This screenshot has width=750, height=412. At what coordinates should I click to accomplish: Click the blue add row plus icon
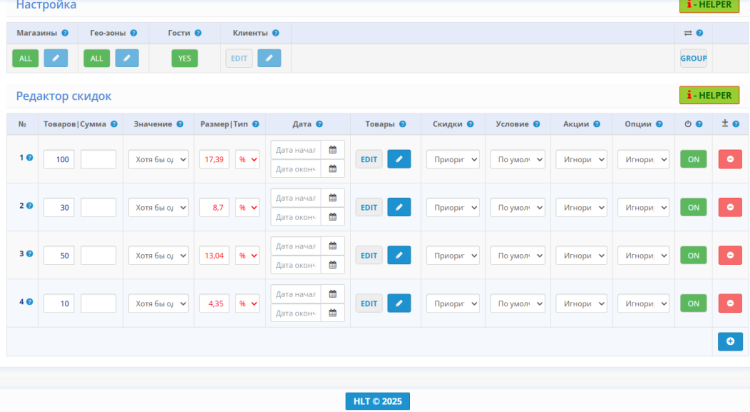730,341
